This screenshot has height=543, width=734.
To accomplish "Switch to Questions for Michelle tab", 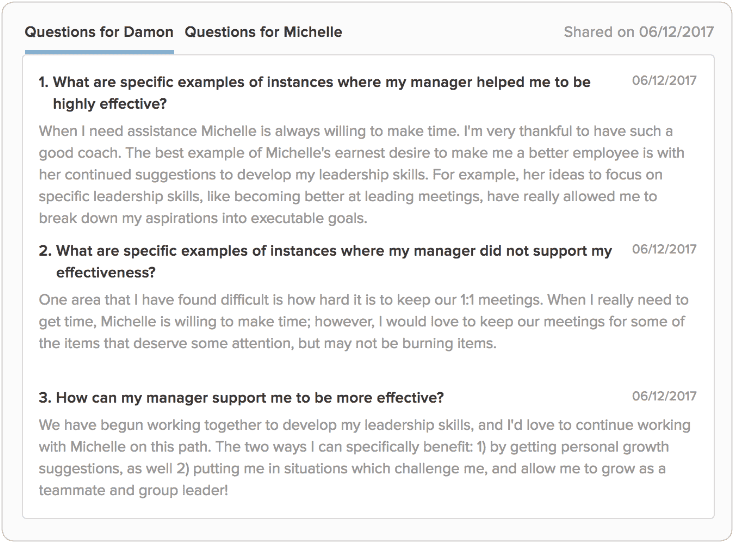I will click(263, 32).
